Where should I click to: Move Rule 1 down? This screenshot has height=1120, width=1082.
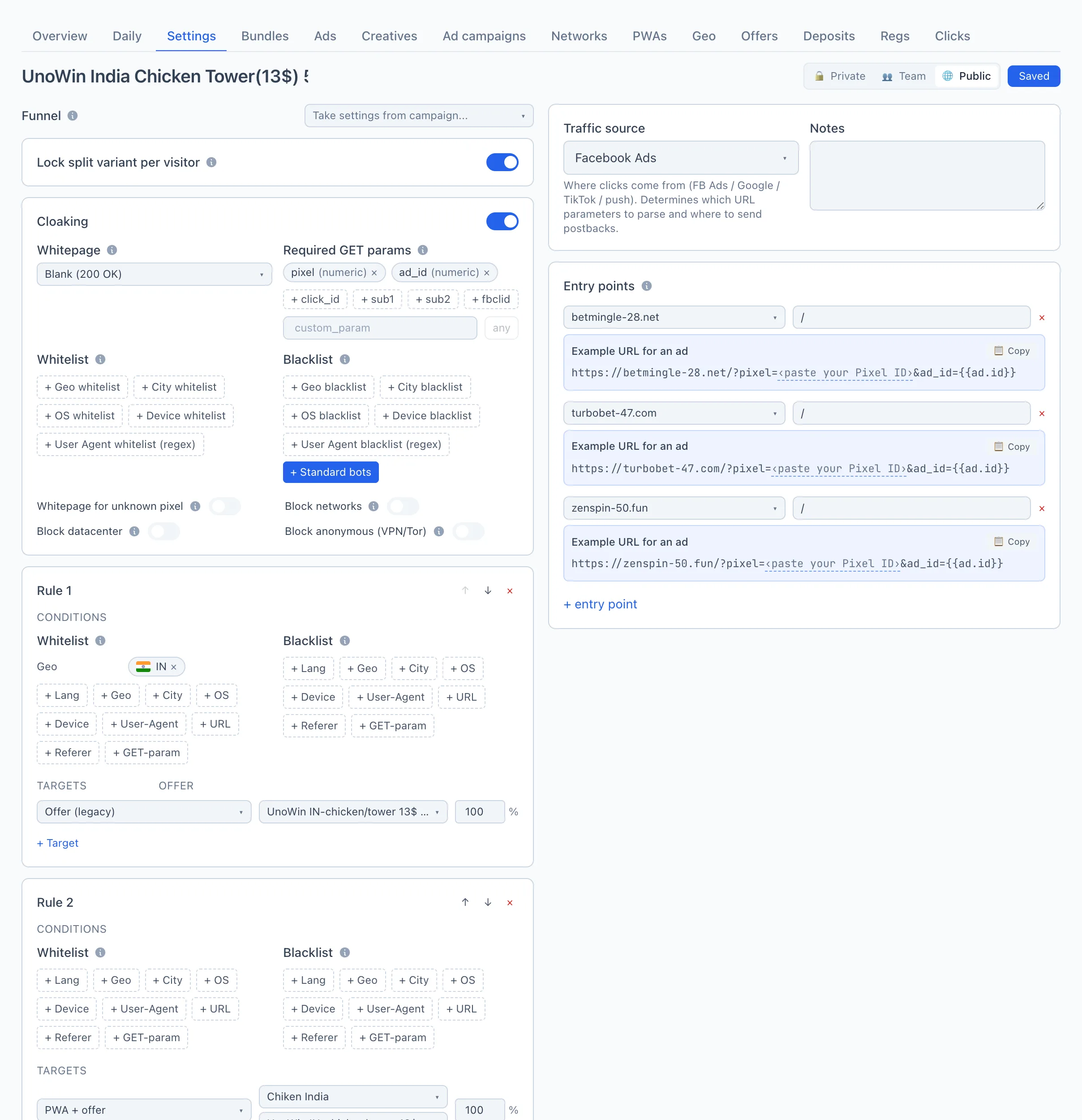click(488, 591)
